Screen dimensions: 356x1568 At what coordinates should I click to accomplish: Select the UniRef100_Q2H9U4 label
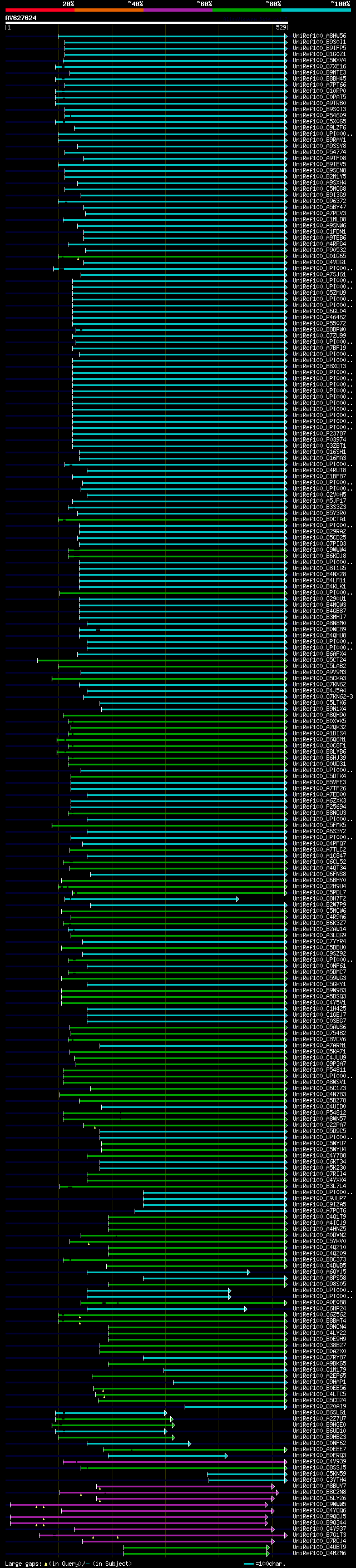(x=319, y=886)
